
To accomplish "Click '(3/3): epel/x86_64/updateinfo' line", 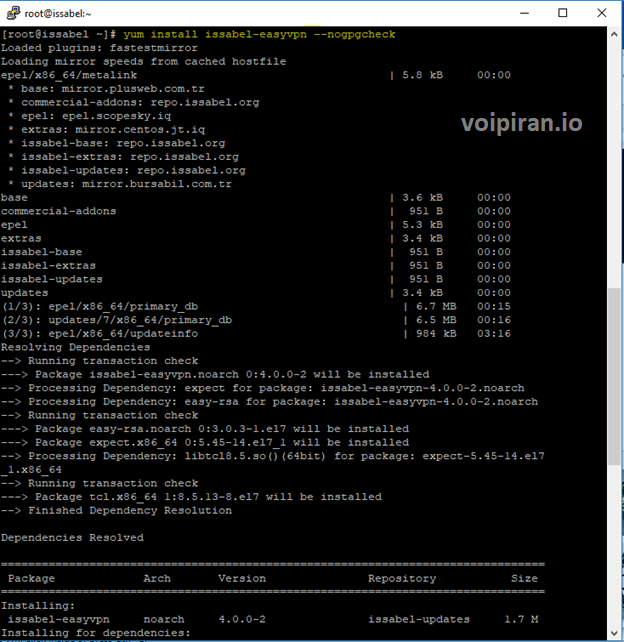I will (255, 334).
